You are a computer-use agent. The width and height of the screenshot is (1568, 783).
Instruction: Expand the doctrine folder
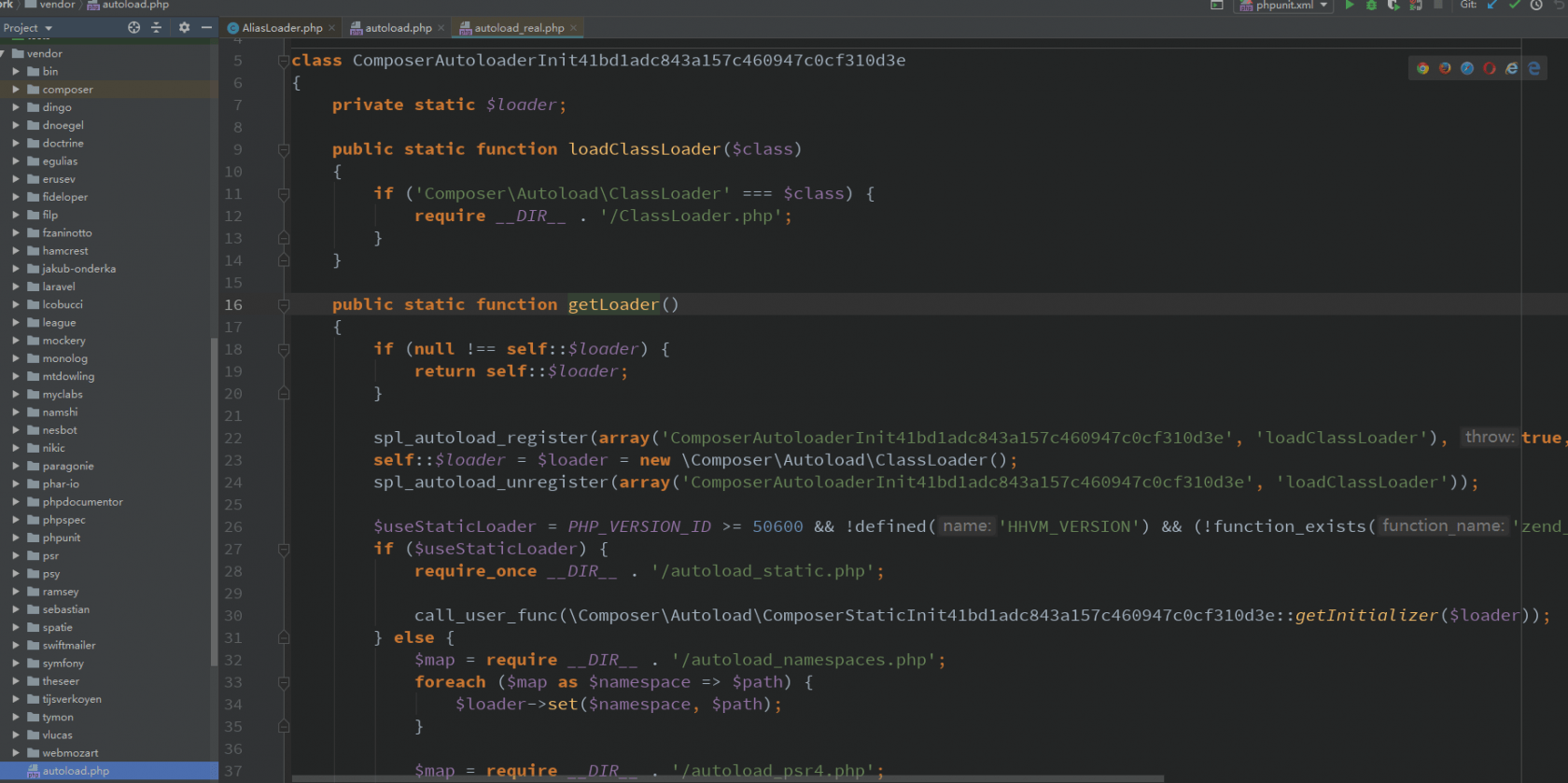[x=15, y=144]
